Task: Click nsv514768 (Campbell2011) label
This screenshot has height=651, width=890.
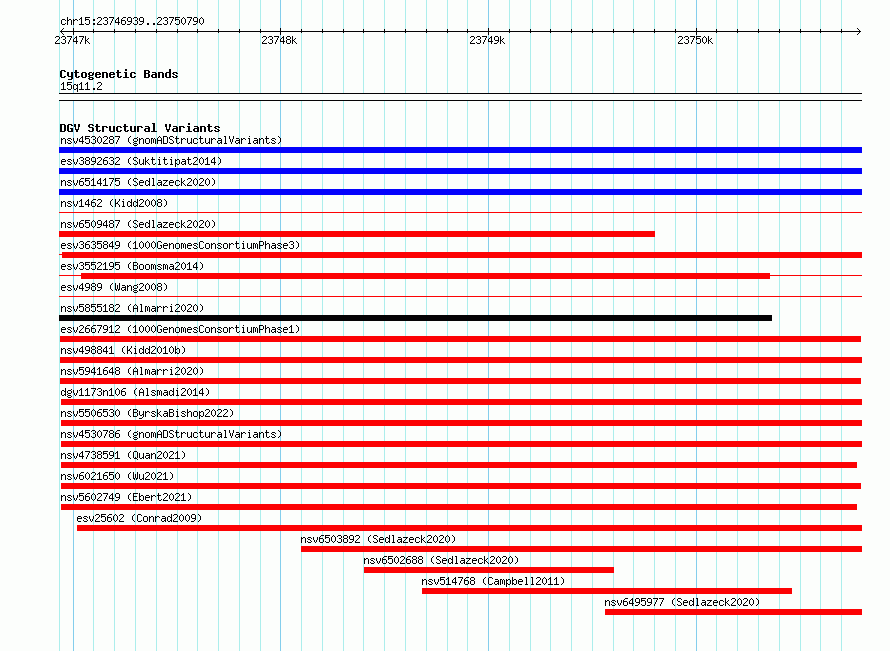Action: [x=493, y=581]
